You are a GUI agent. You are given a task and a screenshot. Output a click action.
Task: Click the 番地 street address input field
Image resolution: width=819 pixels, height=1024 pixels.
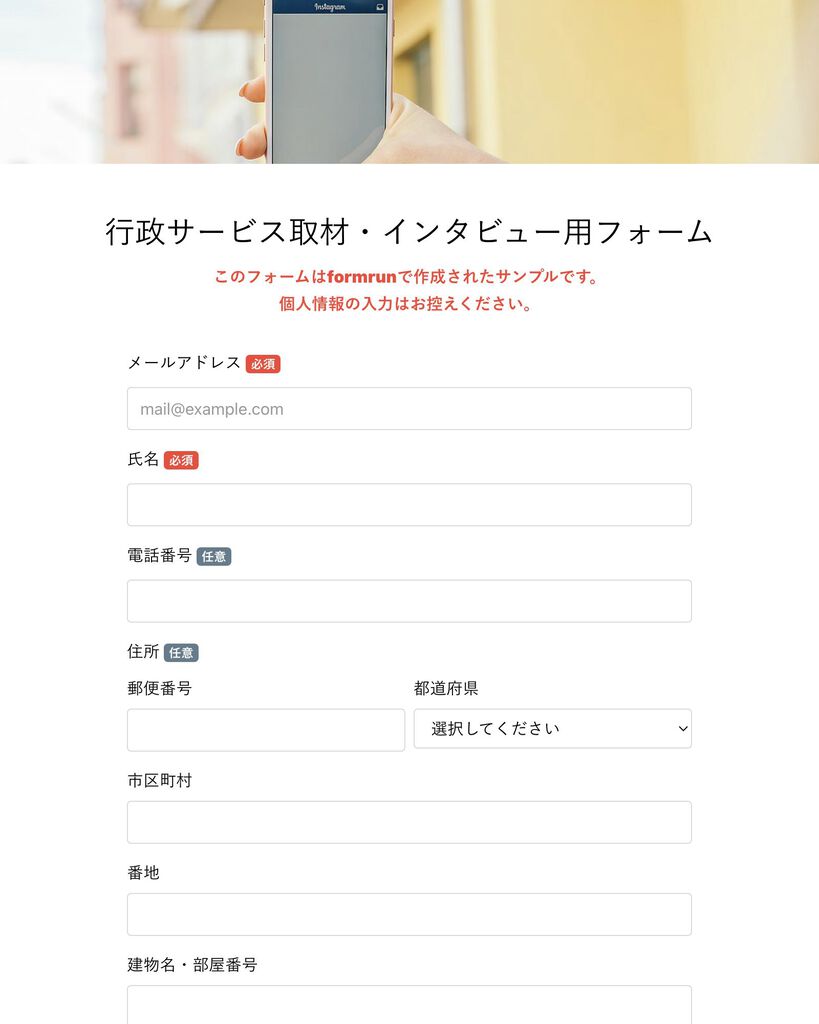[x=409, y=914]
